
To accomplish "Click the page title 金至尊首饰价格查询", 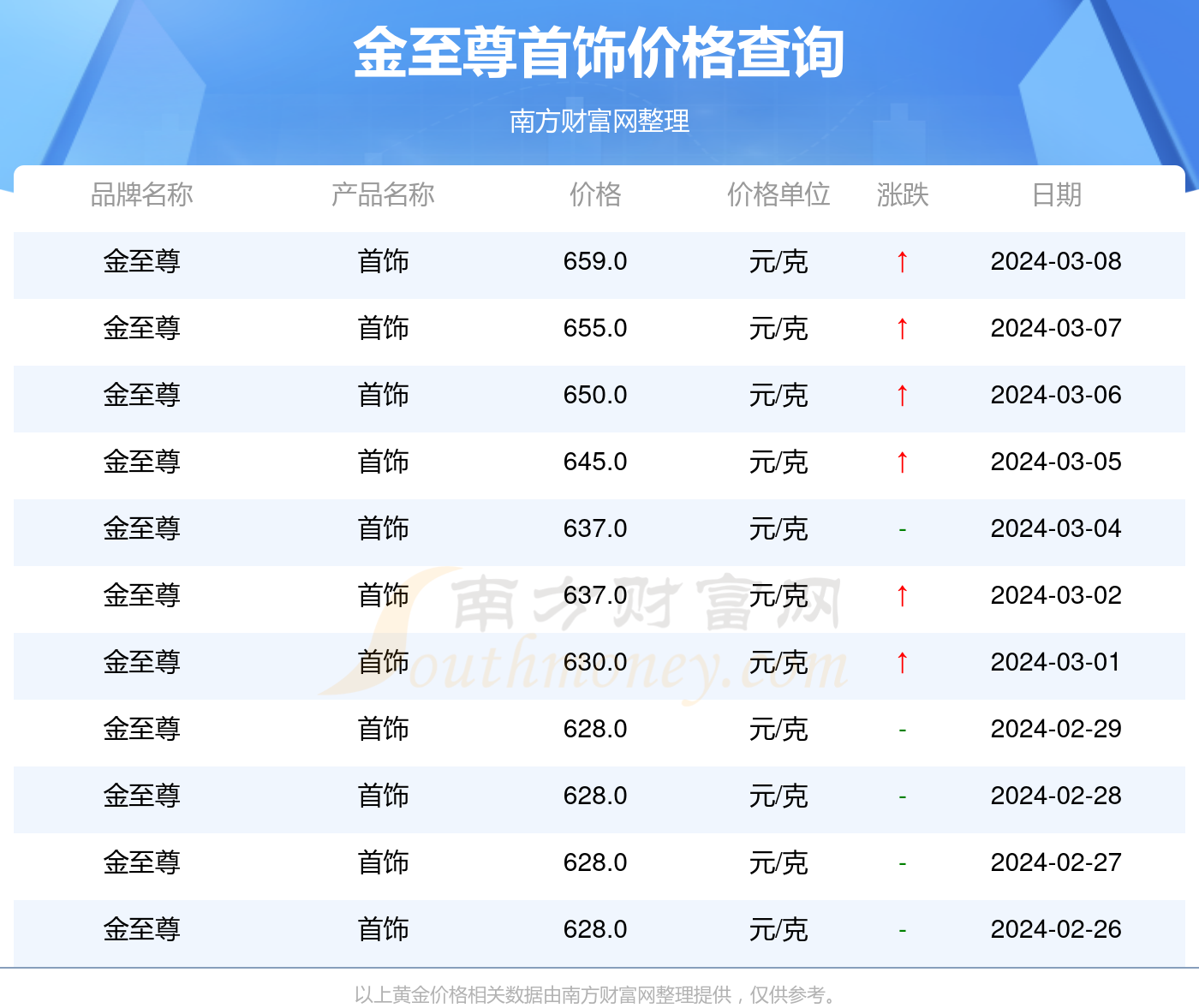I will [599, 53].
